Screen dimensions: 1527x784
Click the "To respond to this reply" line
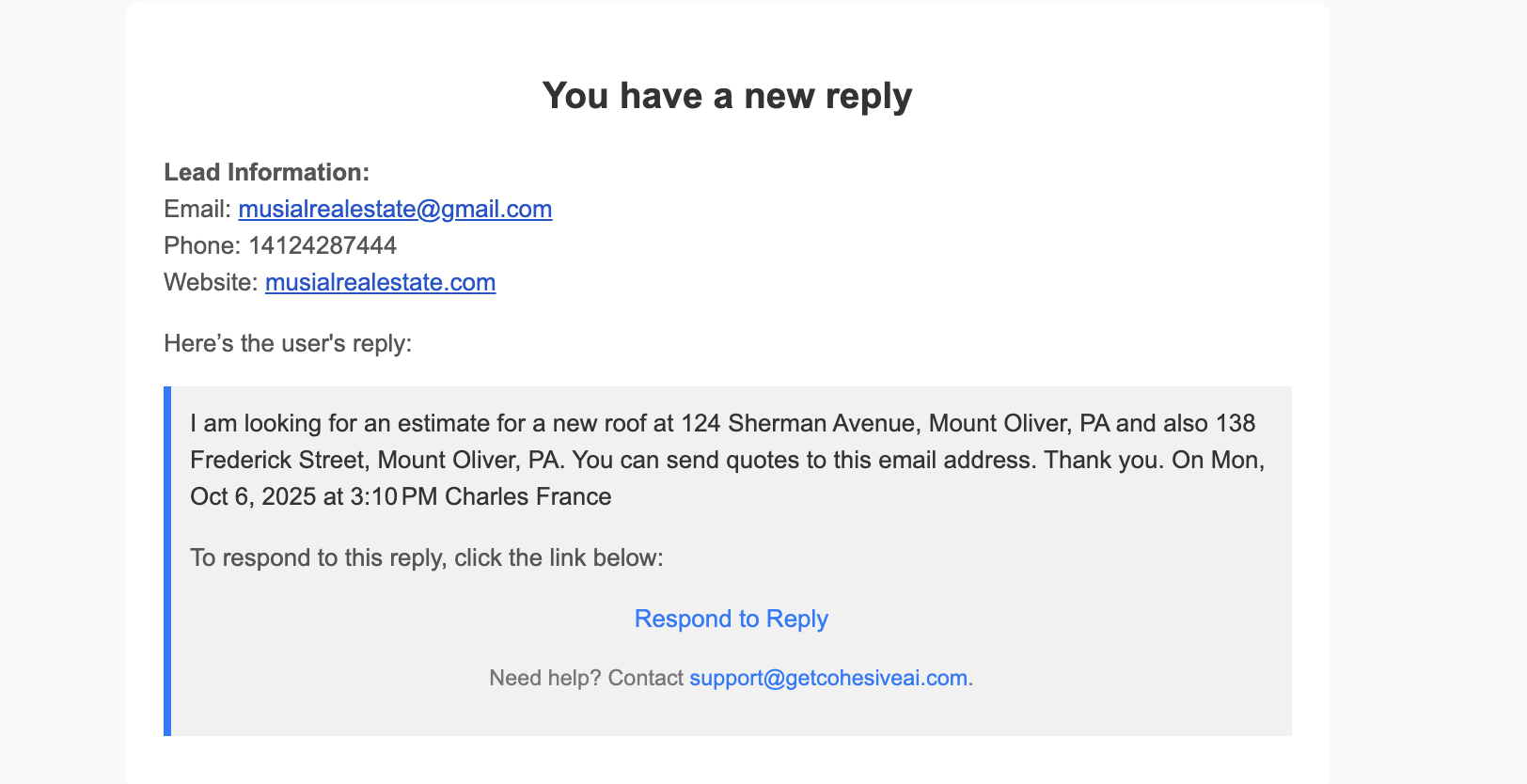tap(426, 557)
